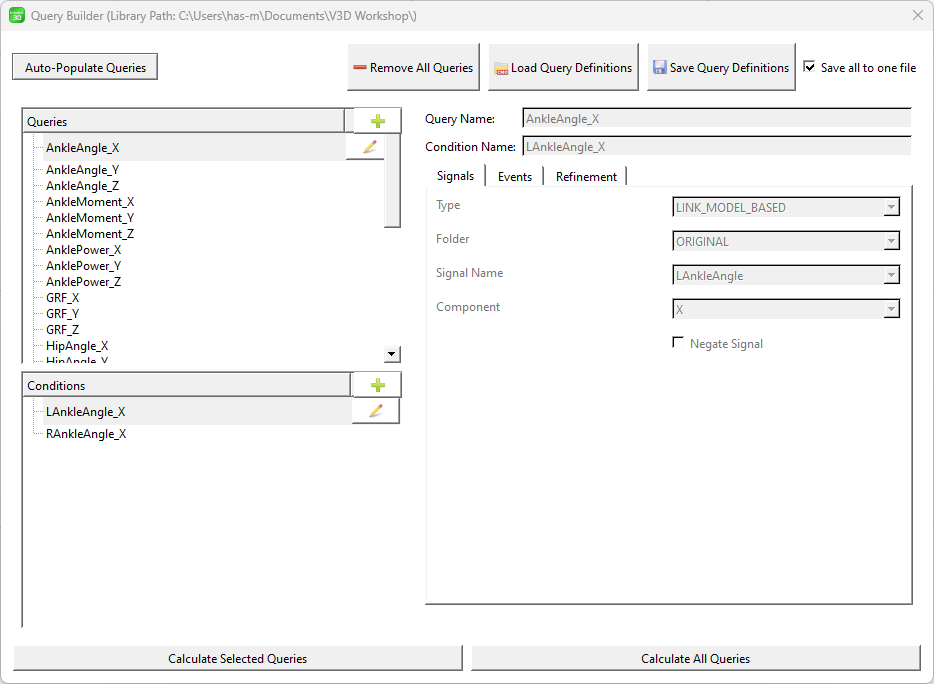
Task: Open the Refinement tab
Action: point(586,176)
